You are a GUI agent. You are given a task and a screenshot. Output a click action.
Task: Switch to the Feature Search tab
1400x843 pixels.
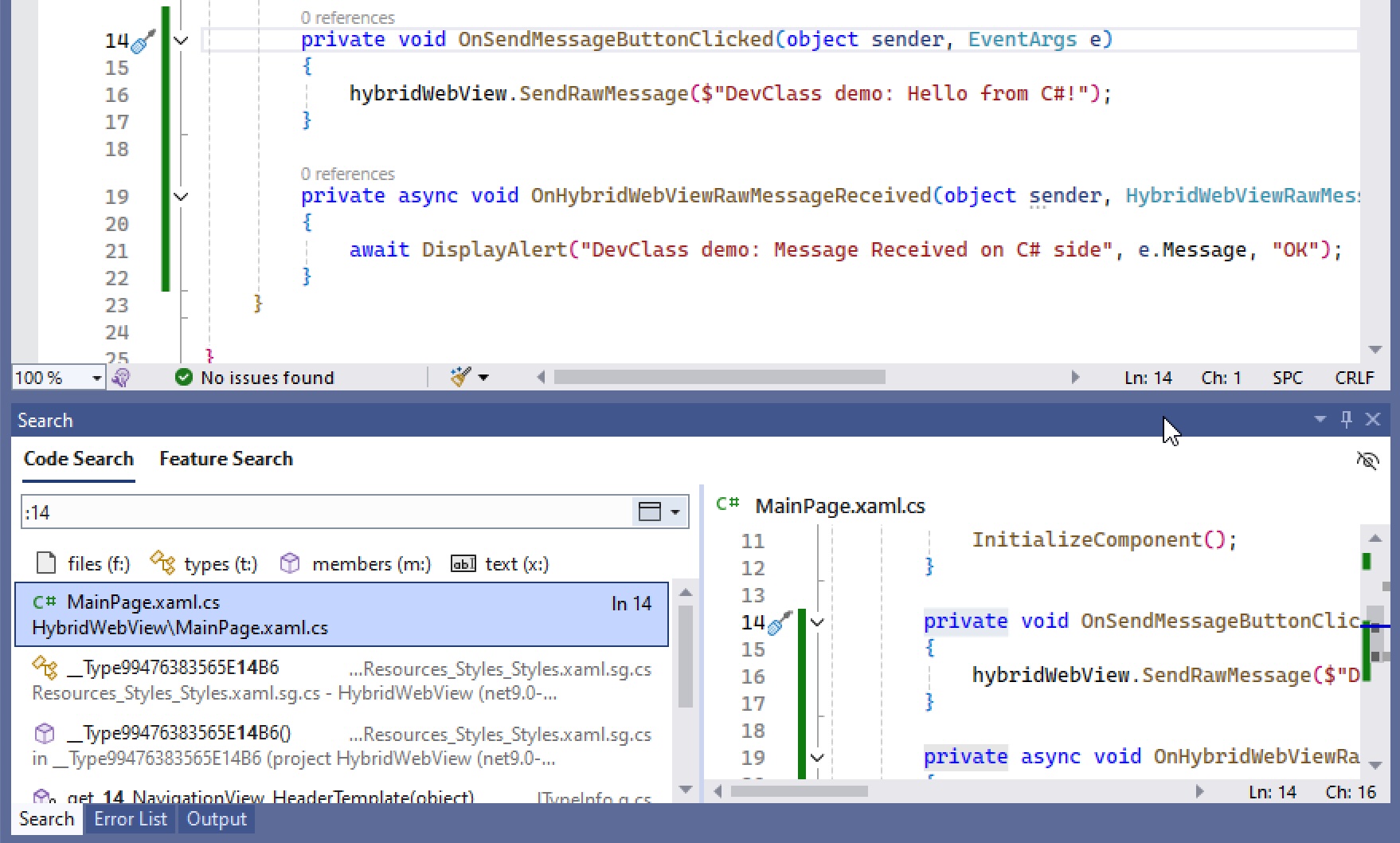[x=225, y=459]
